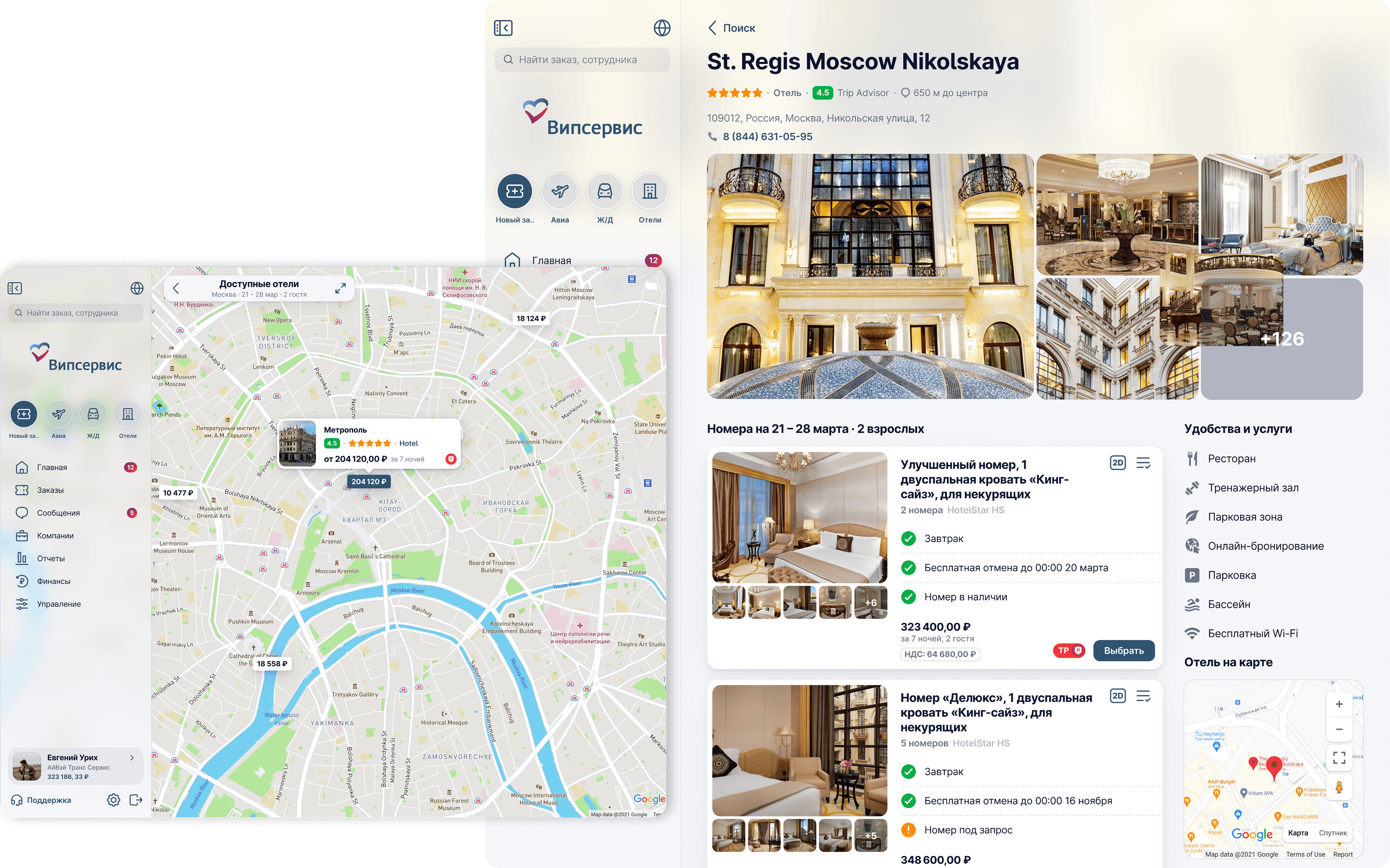This screenshot has height=868, width=1390.
Task: Open 2D view for 'Номер «Делюкс»'
Action: click(1117, 696)
